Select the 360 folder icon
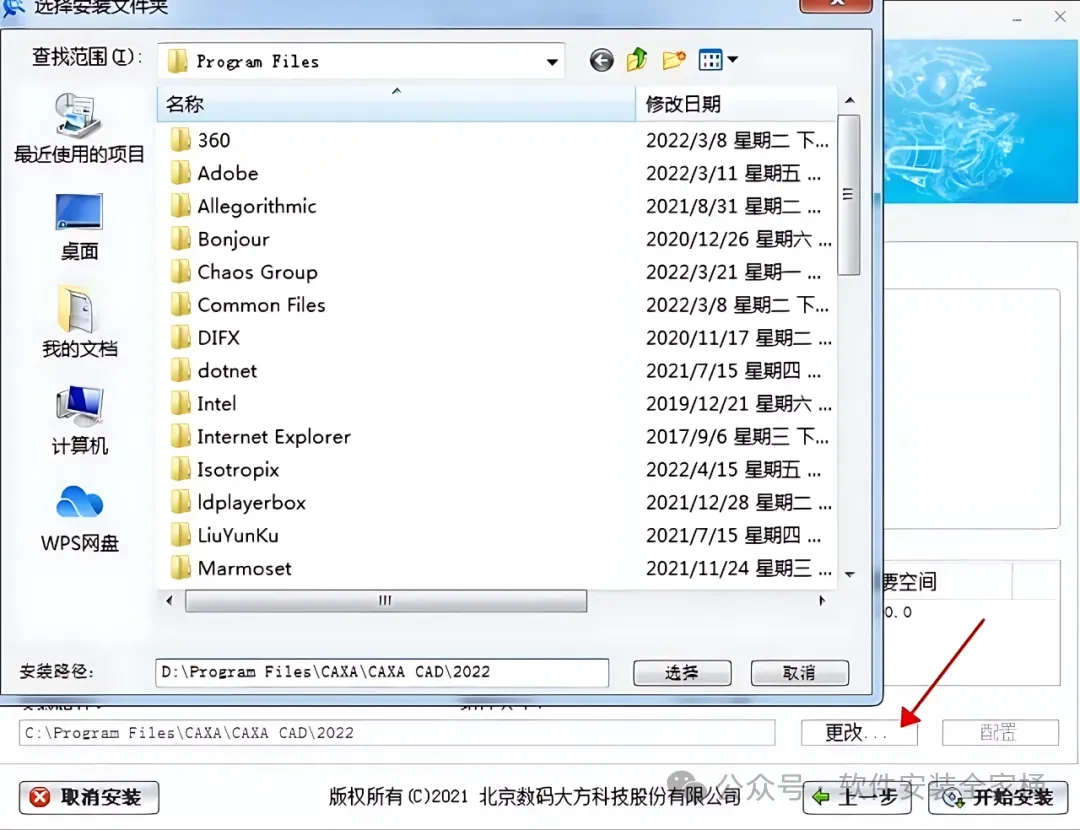Viewport: 1080px width, 830px height. coord(180,140)
